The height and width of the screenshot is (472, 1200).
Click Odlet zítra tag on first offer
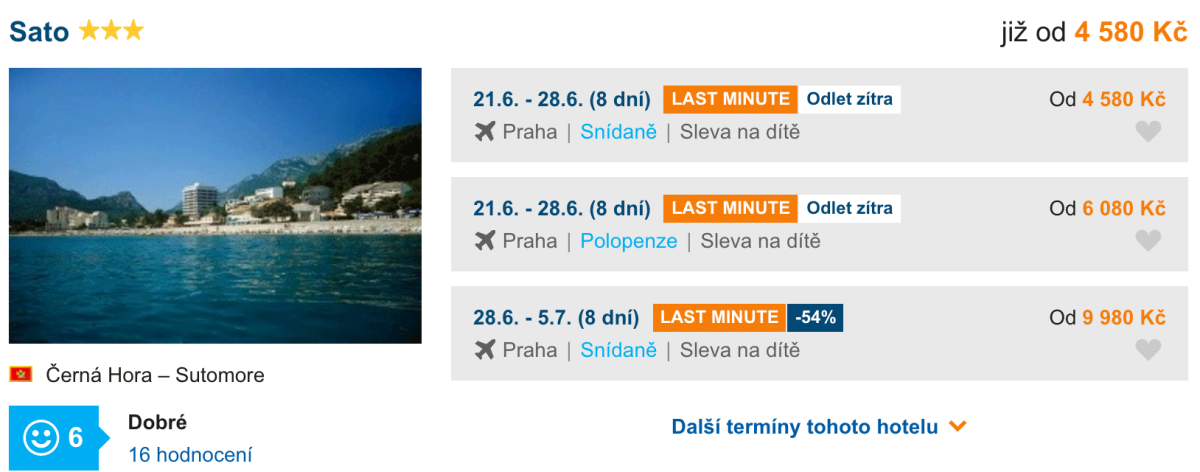pyautogui.click(x=849, y=99)
